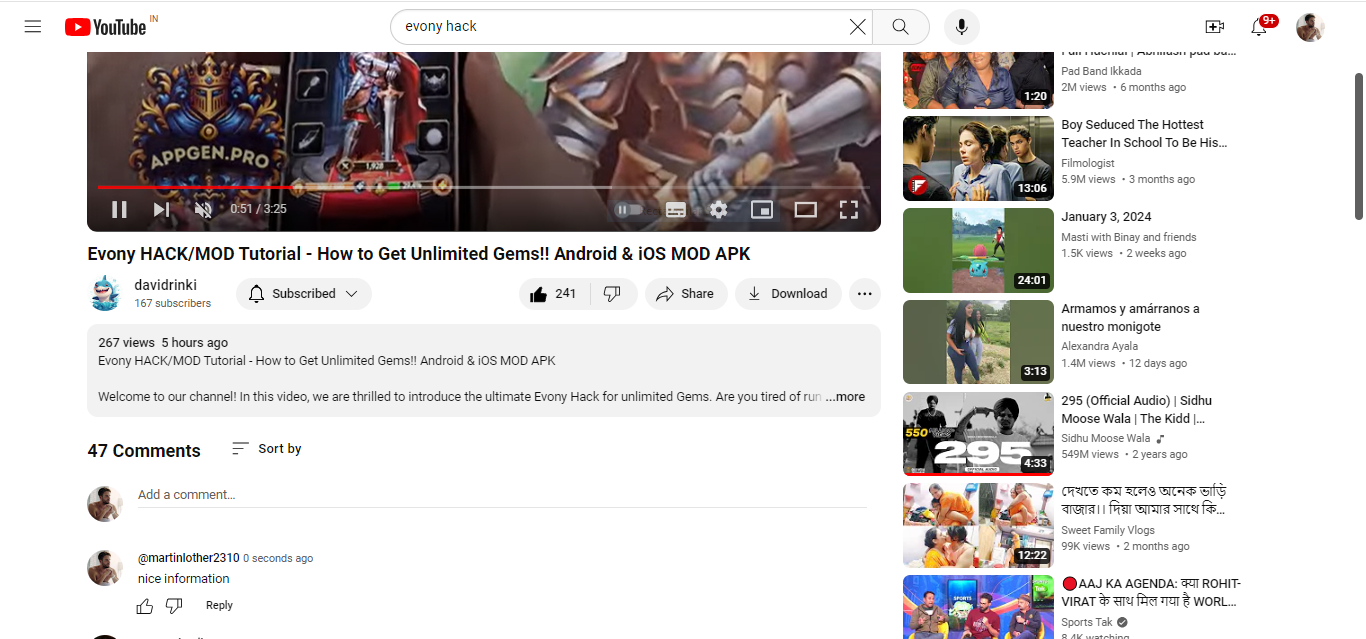The width and height of the screenshot is (1366, 639).
Task: Pause the video
Action: (x=119, y=209)
